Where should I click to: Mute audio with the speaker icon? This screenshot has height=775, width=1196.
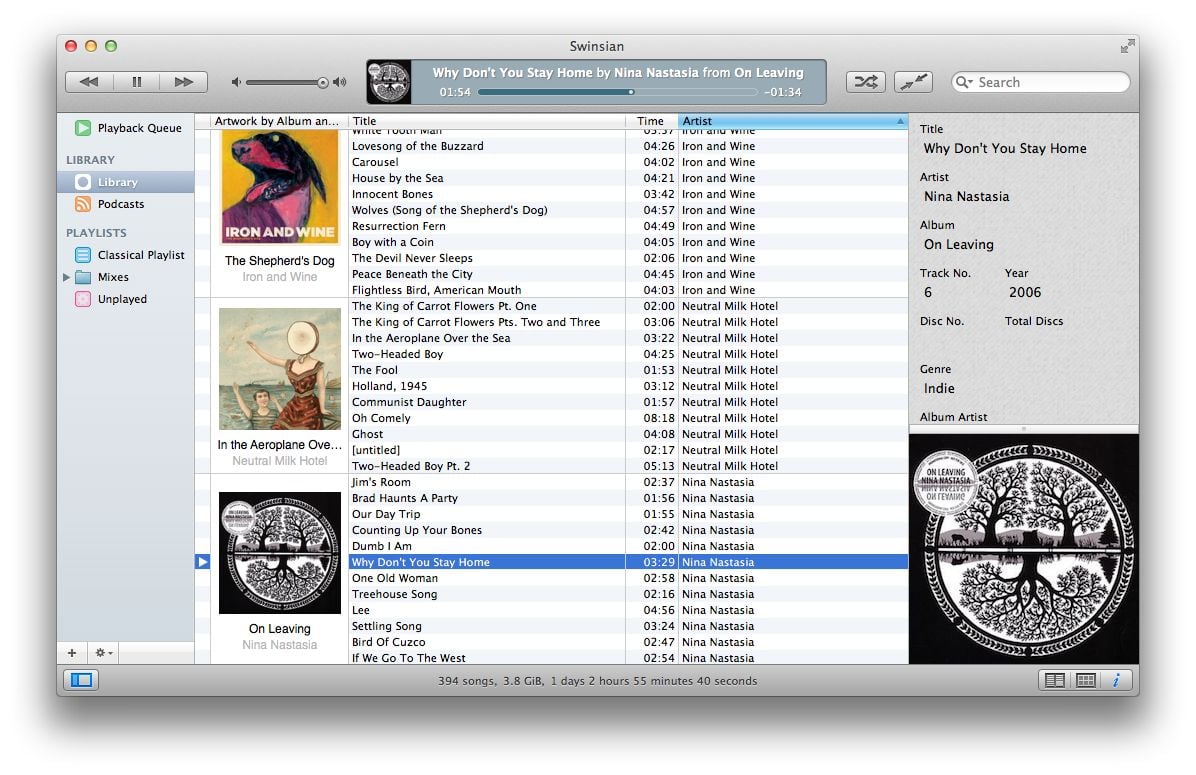[234, 82]
